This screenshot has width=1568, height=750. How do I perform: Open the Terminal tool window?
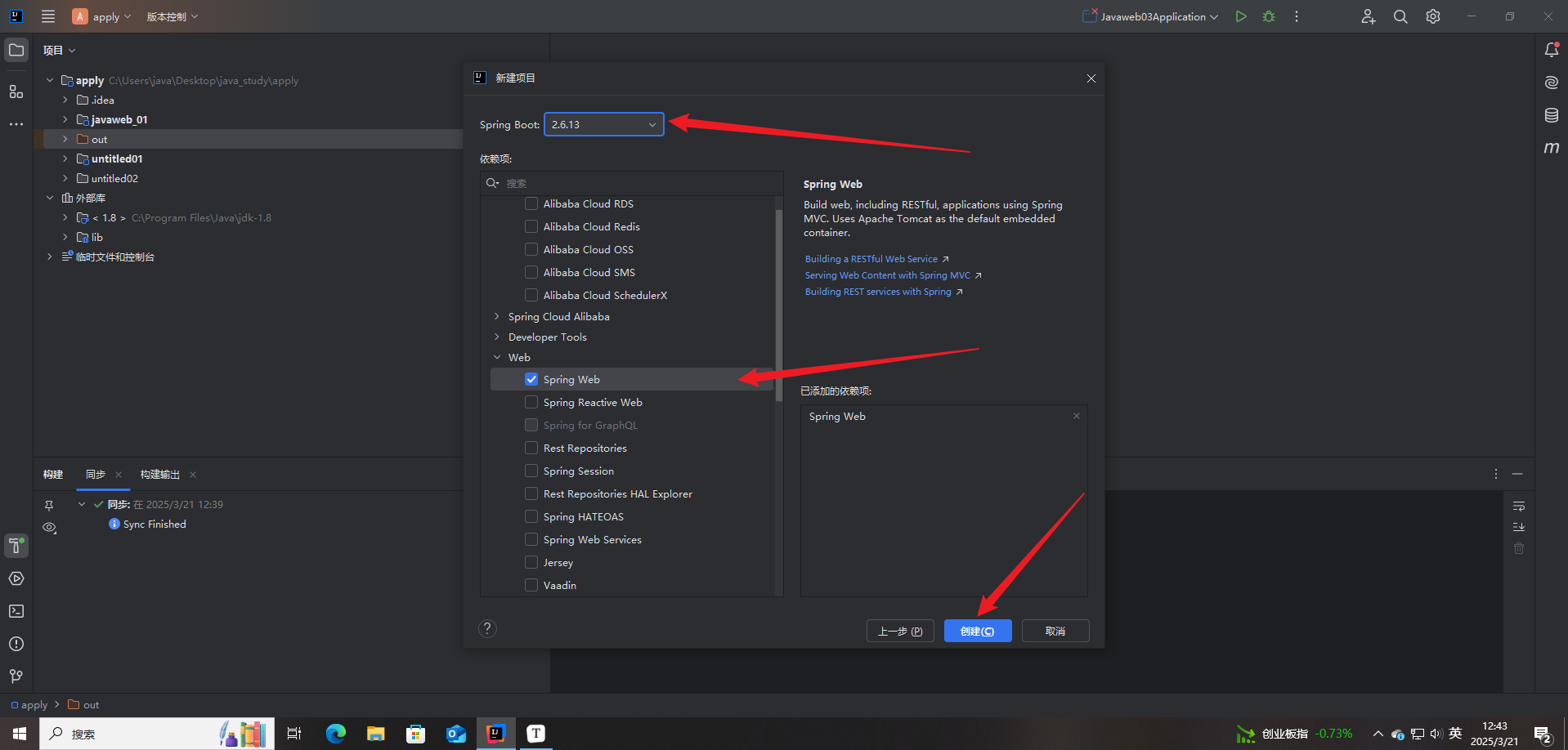16,611
